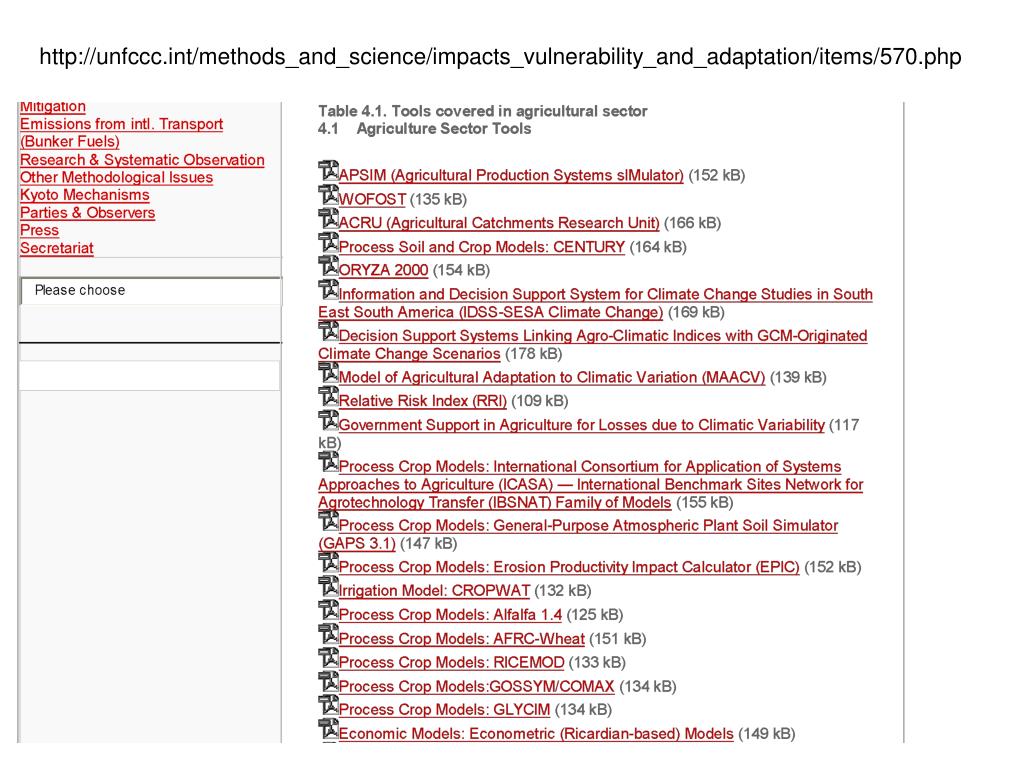Screen dimensions: 1024x768
Task: Open Process Crop Models: AFRC-Wheat
Action: [x=462, y=639]
